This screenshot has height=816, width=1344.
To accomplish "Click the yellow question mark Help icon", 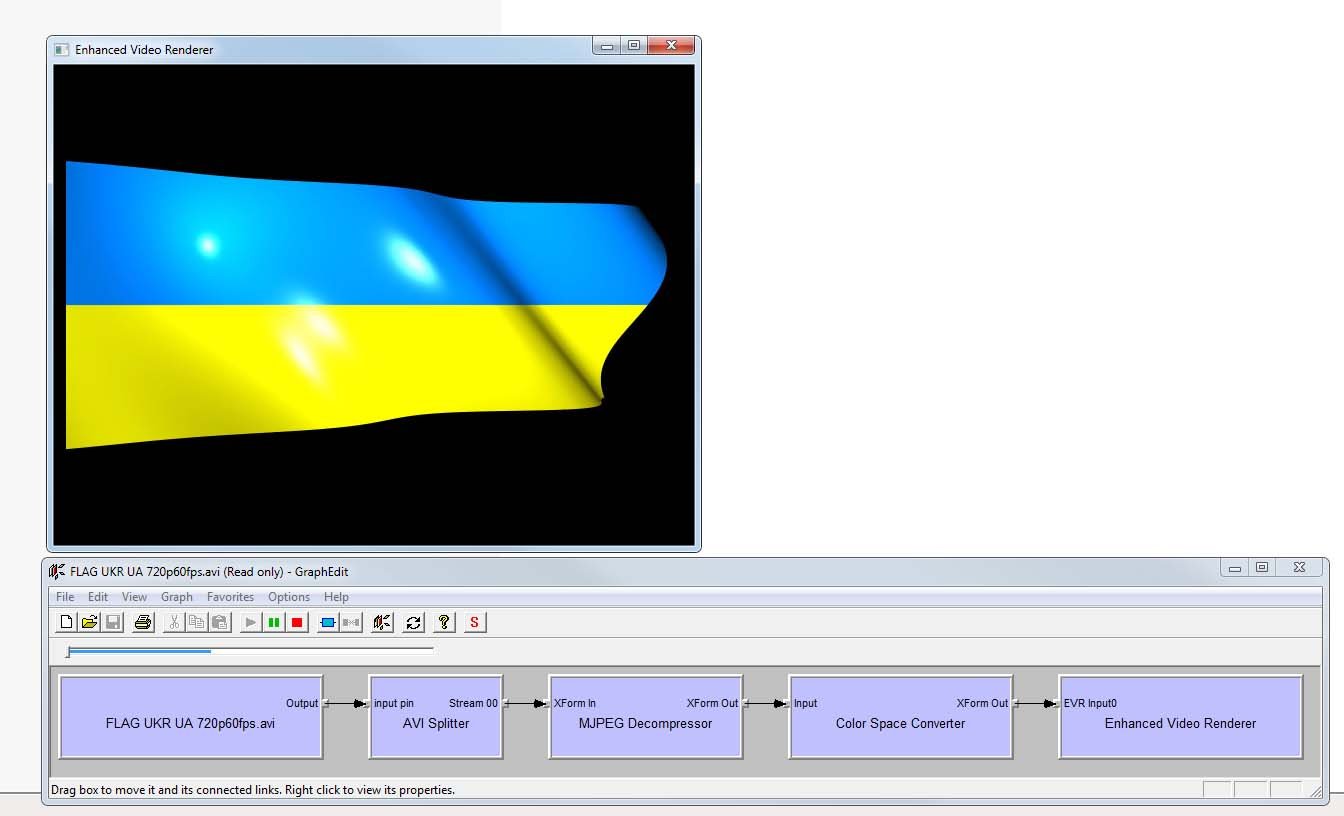I will point(445,623).
